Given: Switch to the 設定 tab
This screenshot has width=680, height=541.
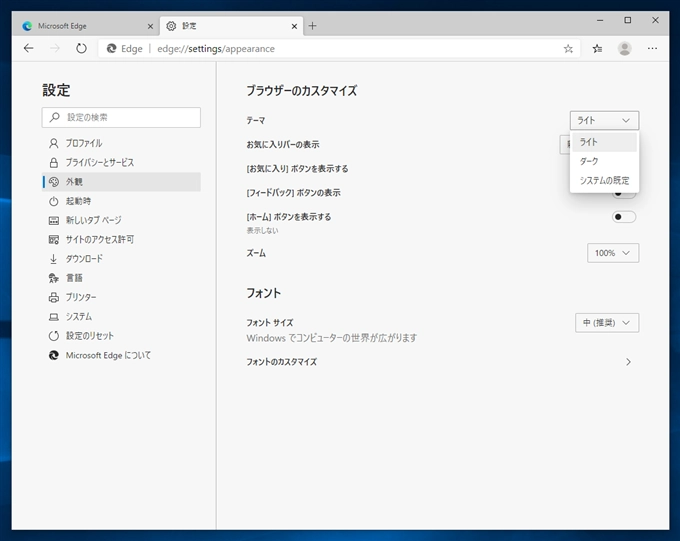Looking at the screenshot, I should (232, 26).
